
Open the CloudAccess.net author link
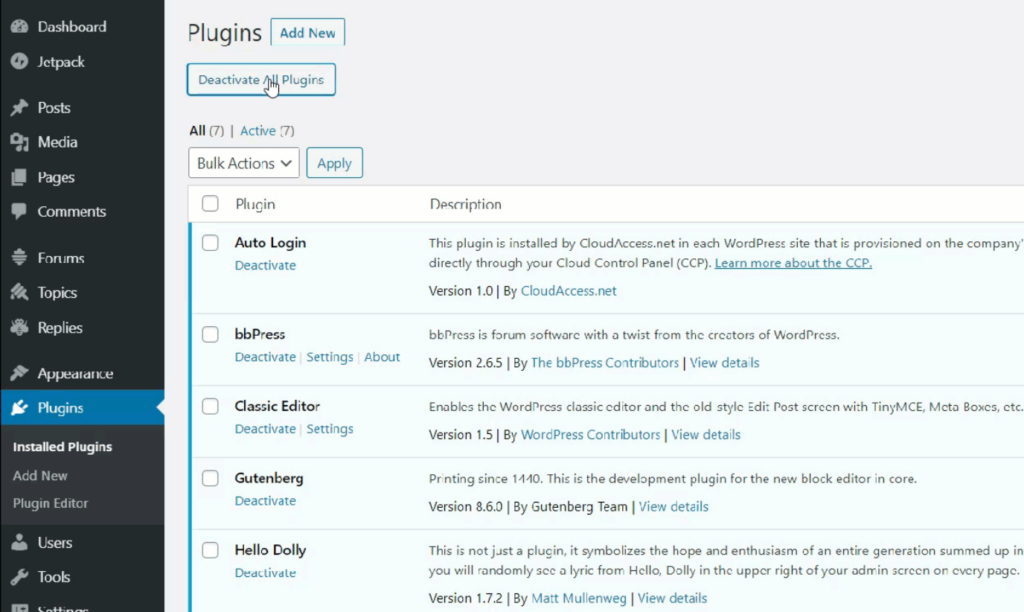pos(568,291)
